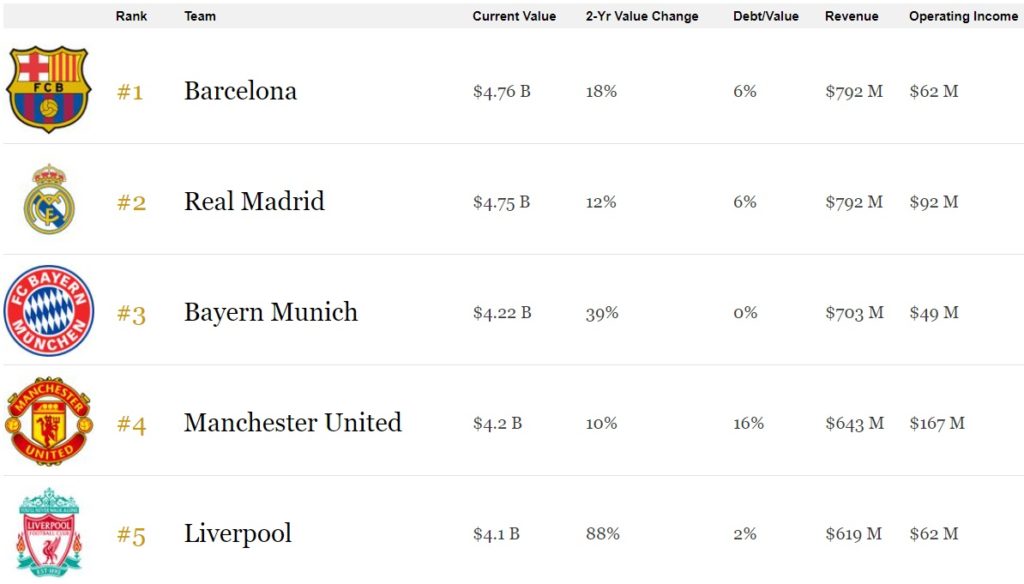Click Liverpool's 88% value change cell
Viewport: 1024px width, 584px height.
pyautogui.click(x=602, y=534)
